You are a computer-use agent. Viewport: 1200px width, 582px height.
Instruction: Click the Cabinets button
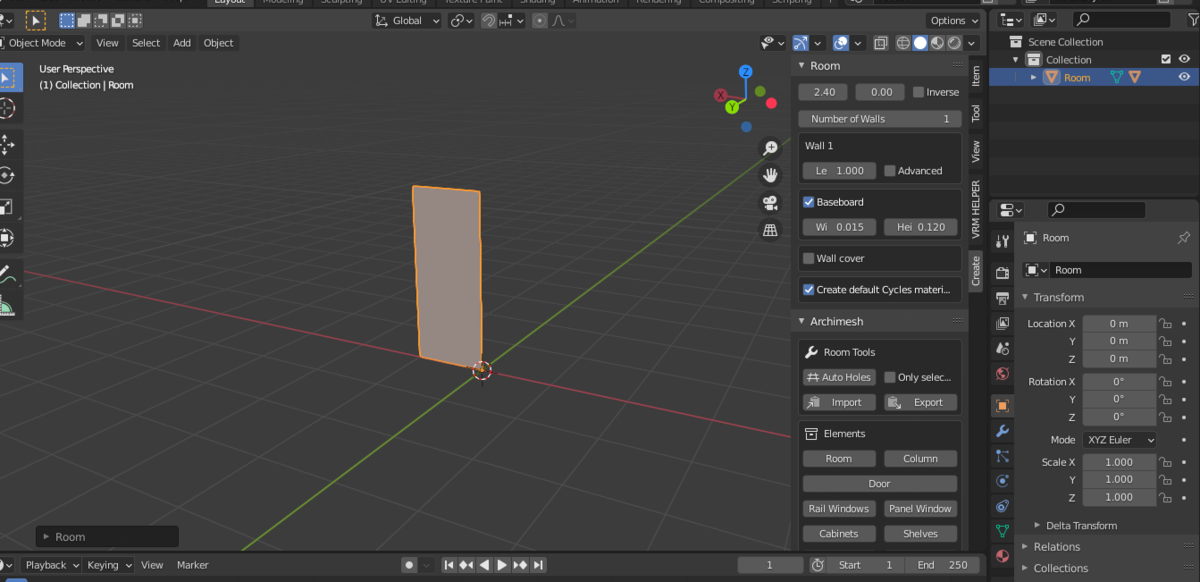coord(839,534)
